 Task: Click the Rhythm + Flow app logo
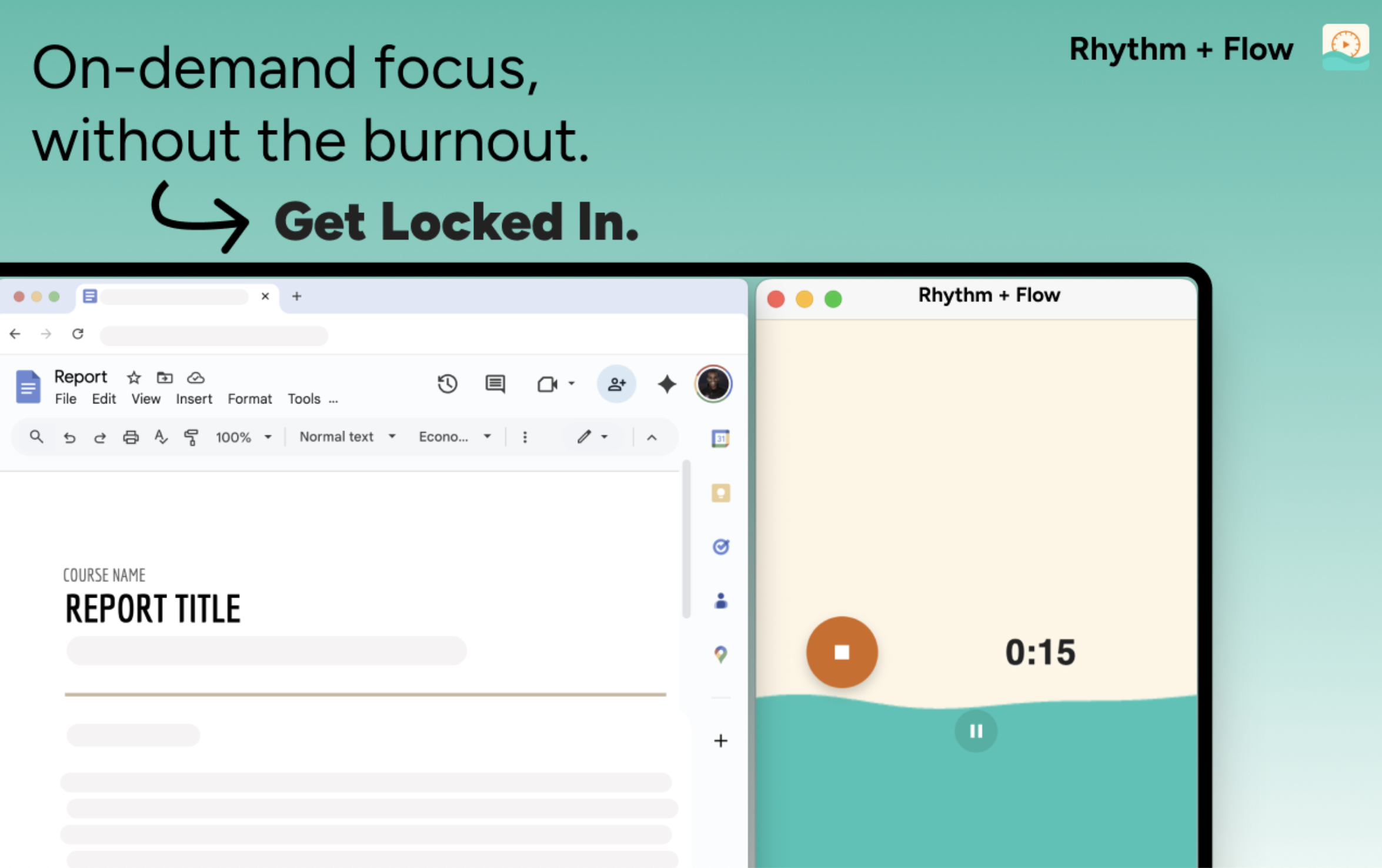click(x=1346, y=46)
